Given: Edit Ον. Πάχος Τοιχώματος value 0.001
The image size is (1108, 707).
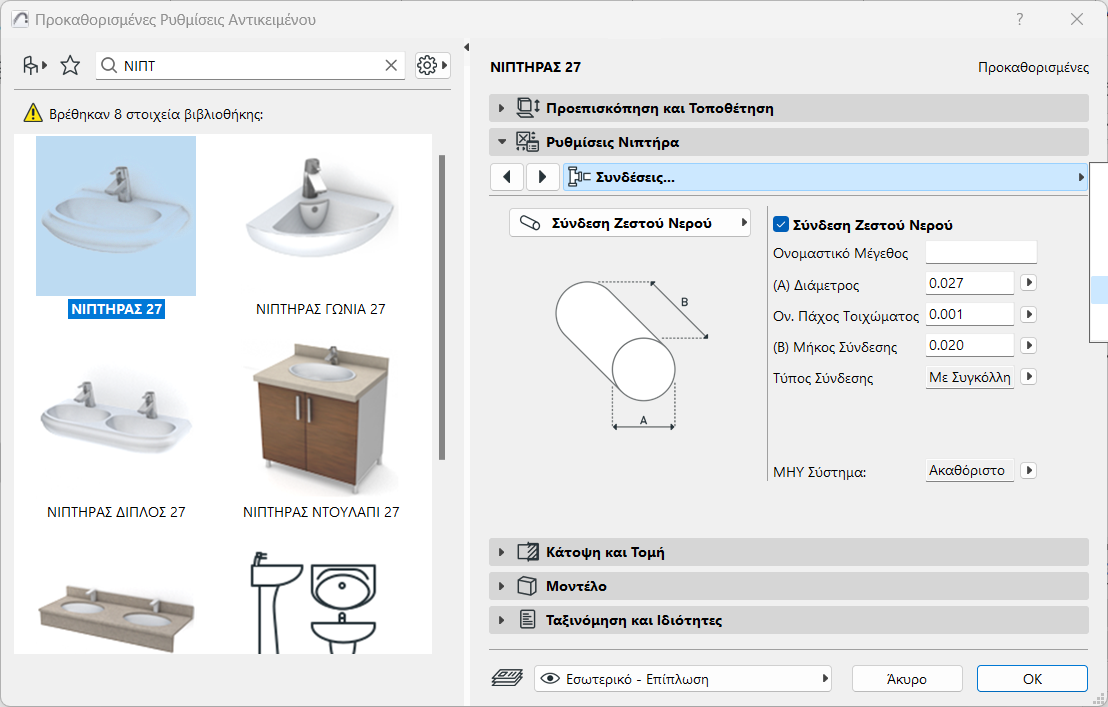Looking at the screenshot, I should pyautogui.click(x=970, y=314).
